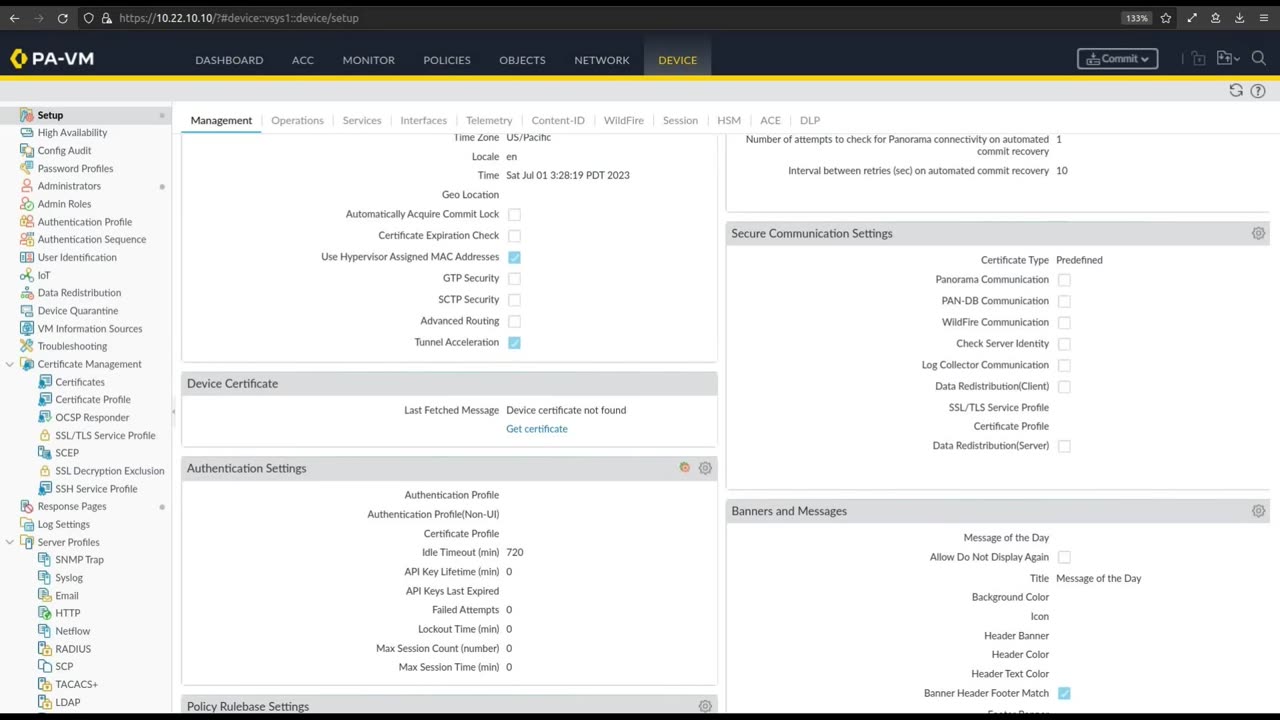The image size is (1280, 720).
Task: Open the OCSP Responder sidebar item
Action: point(92,417)
